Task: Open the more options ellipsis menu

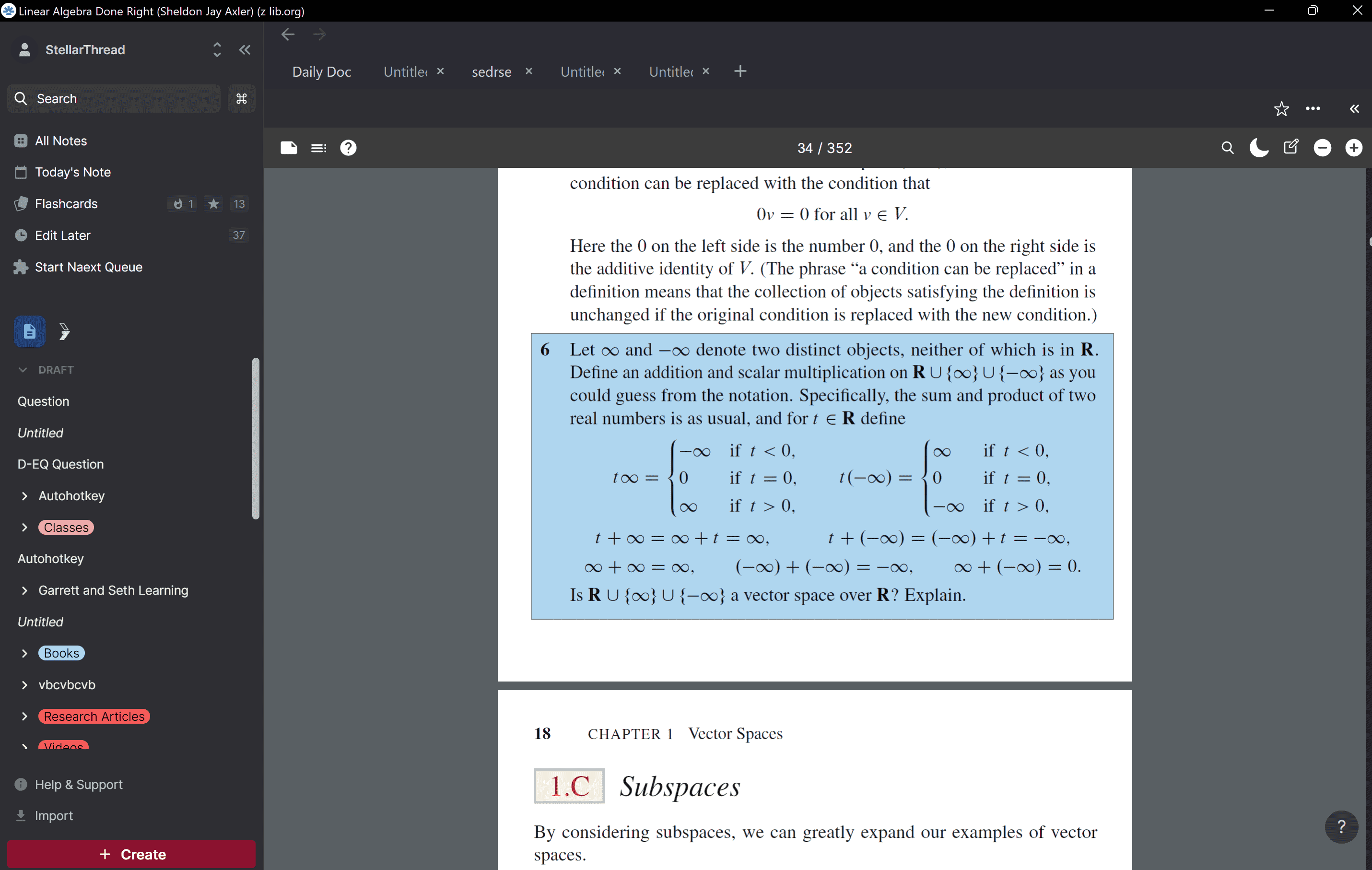Action: 1313,109
